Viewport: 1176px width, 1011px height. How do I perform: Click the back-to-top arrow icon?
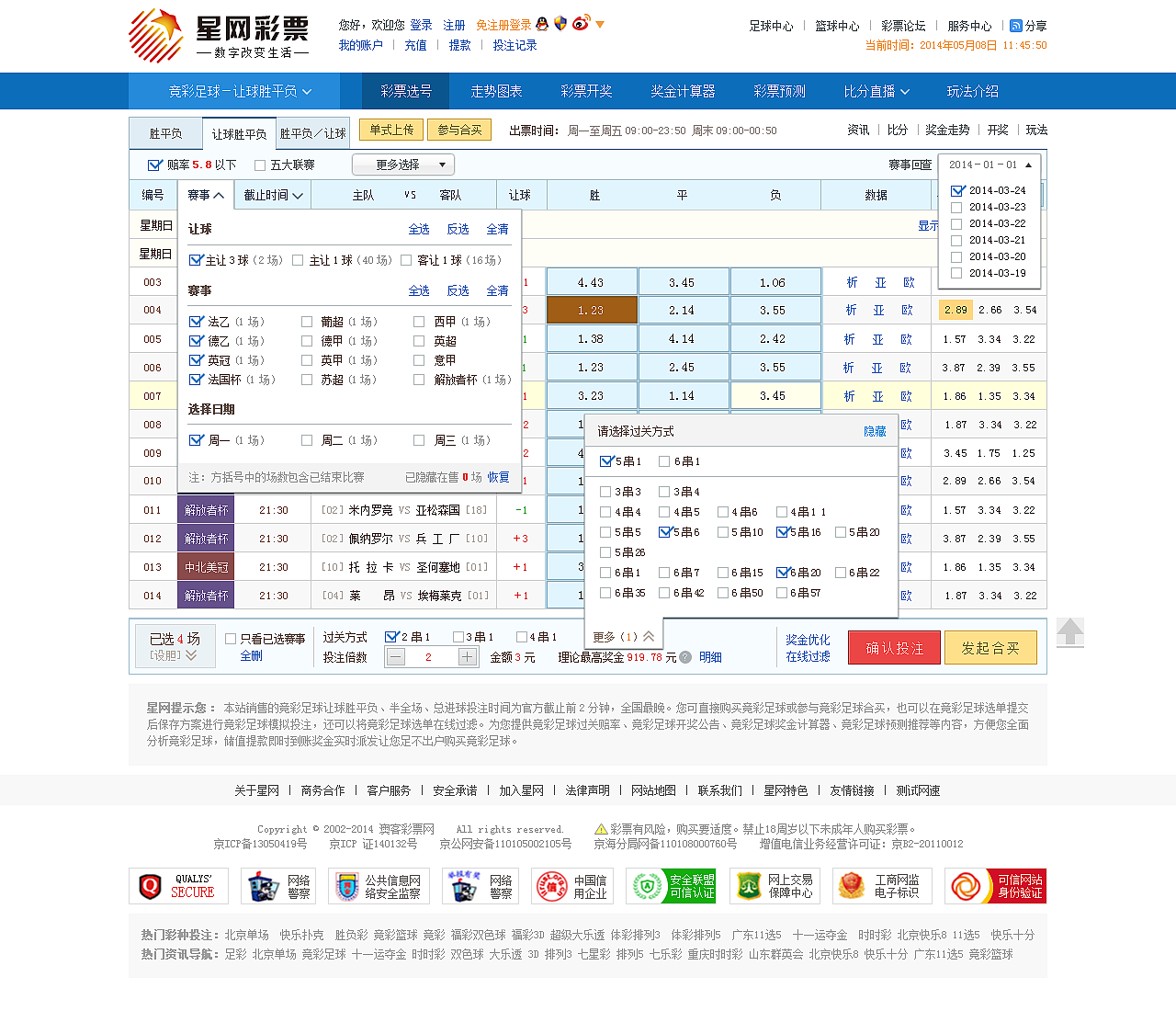[1069, 633]
